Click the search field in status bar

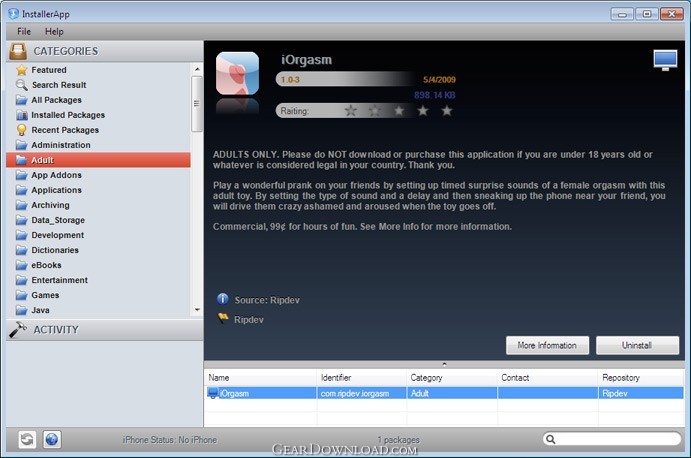612,439
